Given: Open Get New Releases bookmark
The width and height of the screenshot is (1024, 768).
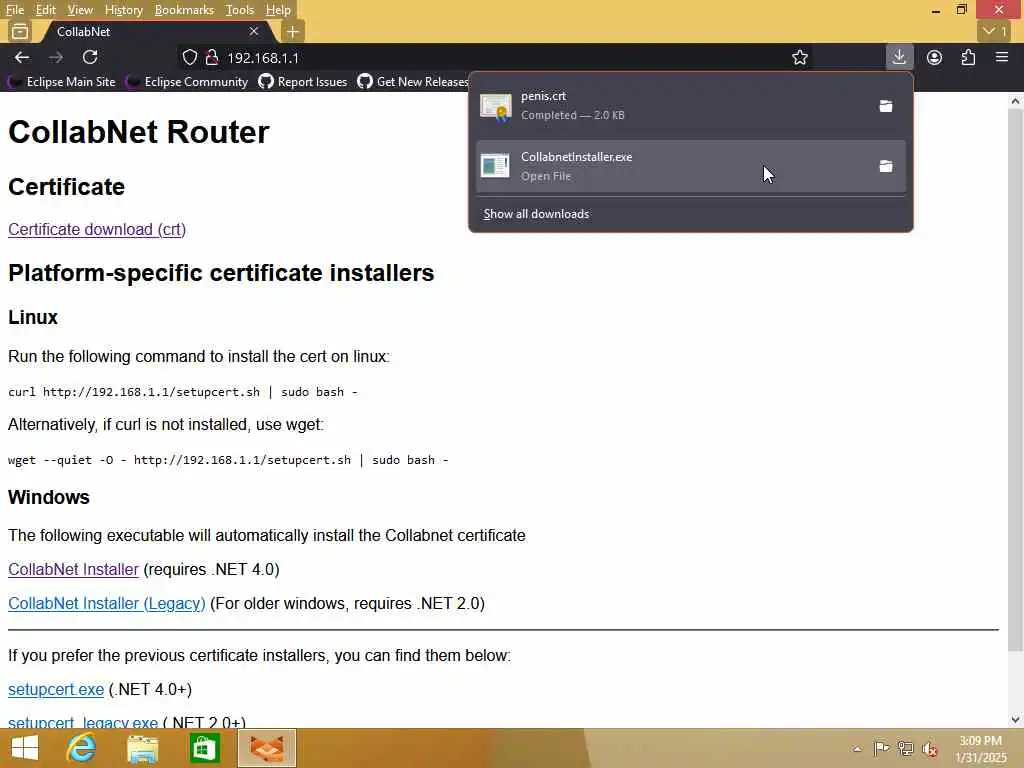Looking at the screenshot, I should [413, 82].
